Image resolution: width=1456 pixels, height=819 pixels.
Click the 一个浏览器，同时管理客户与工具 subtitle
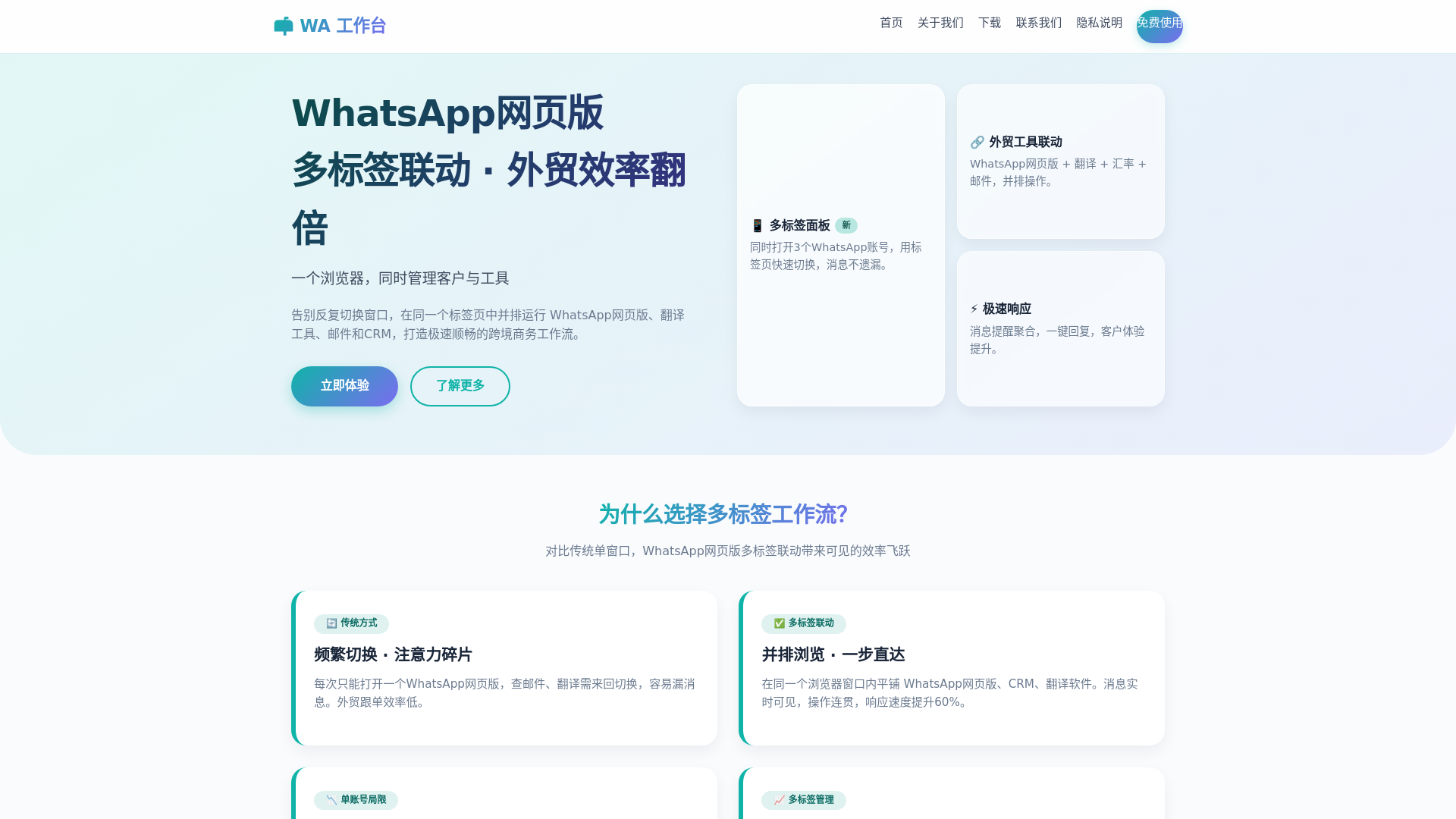400,278
